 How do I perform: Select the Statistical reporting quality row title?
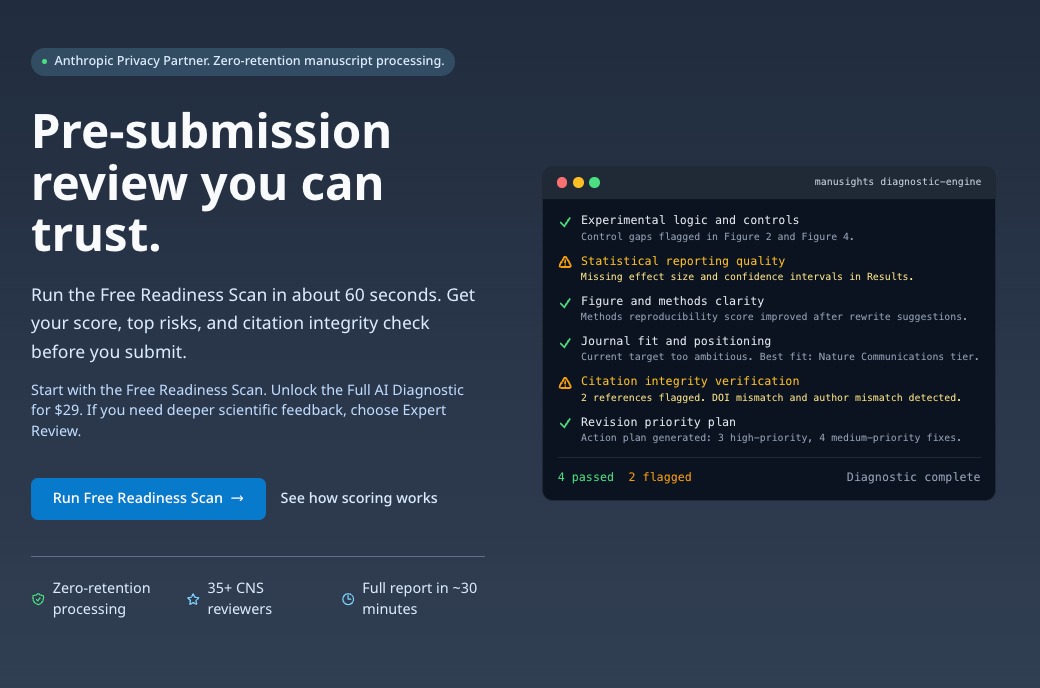pyautogui.click(x=683, y=261)
